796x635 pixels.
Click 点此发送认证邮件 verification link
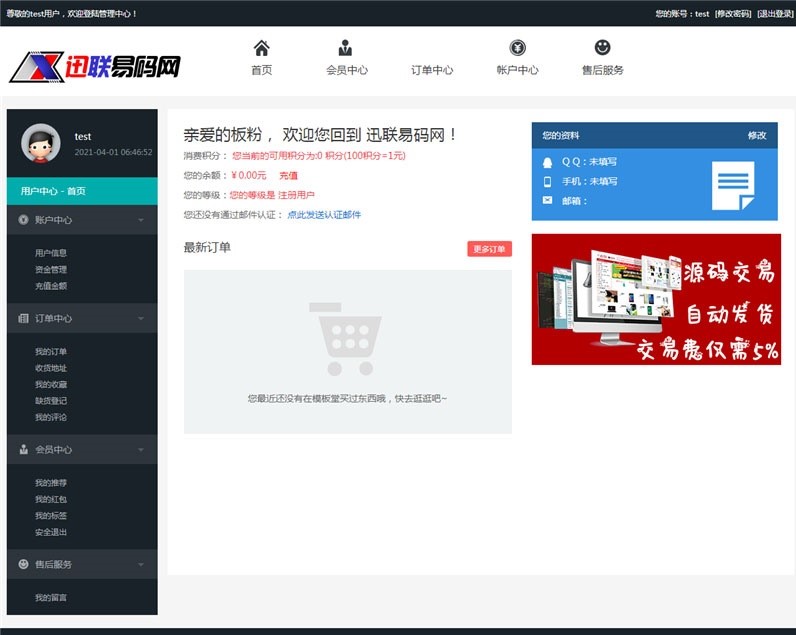[324, 215]
